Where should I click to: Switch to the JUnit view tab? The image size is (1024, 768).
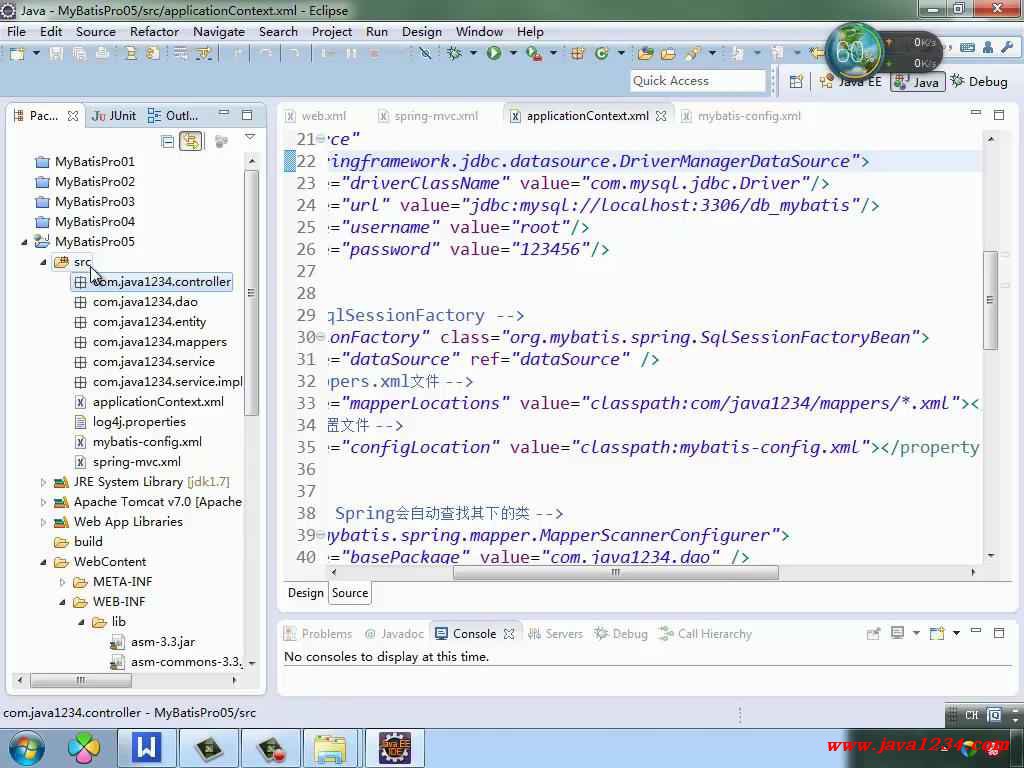pos(114,116)
